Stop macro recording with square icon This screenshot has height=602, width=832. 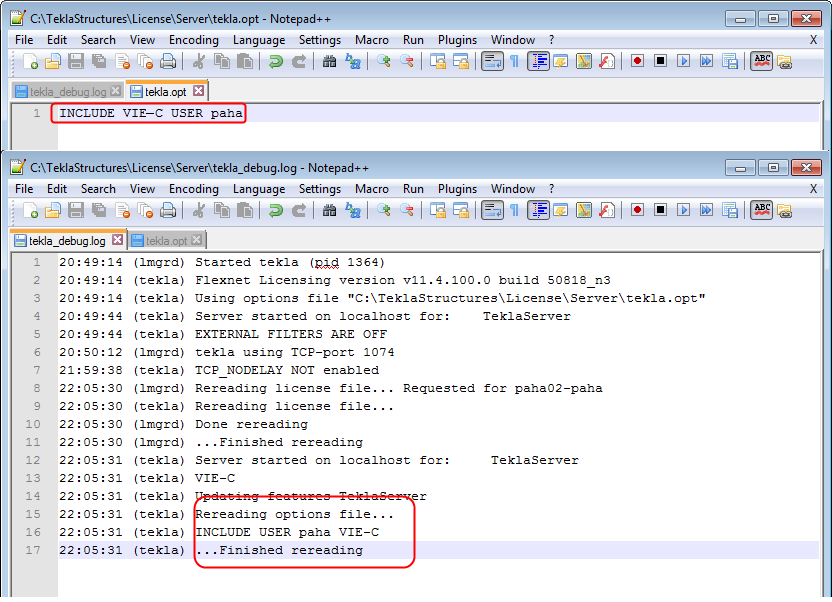tap(660, 61)
